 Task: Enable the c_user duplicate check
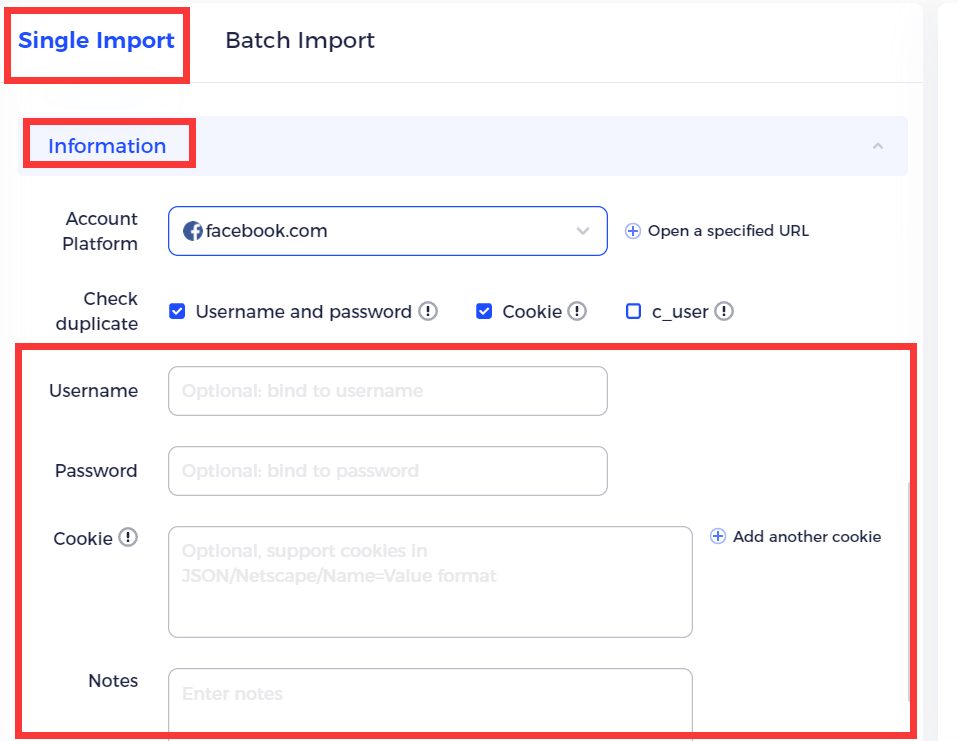pos(633,311)
